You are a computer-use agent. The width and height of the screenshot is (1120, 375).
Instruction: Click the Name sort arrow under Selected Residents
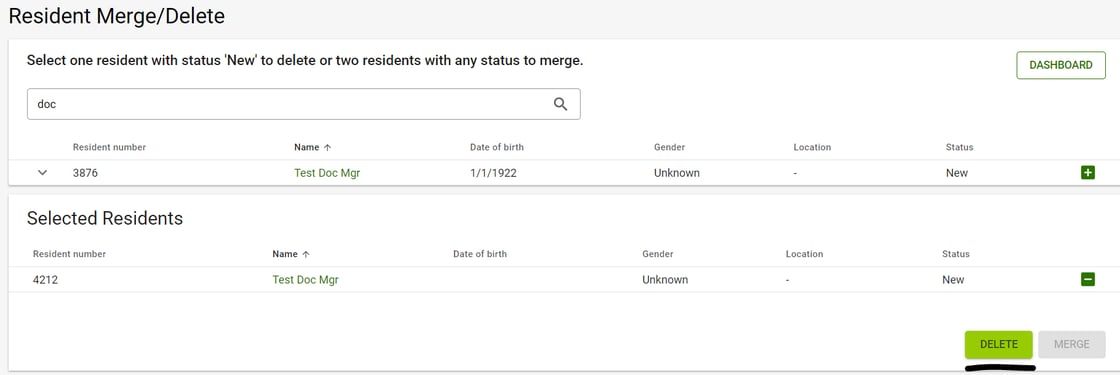pyautogui.click(x=306, y=254)
